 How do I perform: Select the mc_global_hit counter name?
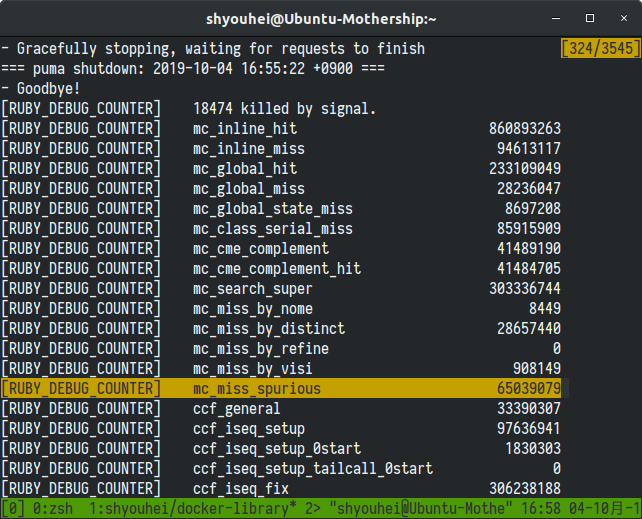point(245,169)
